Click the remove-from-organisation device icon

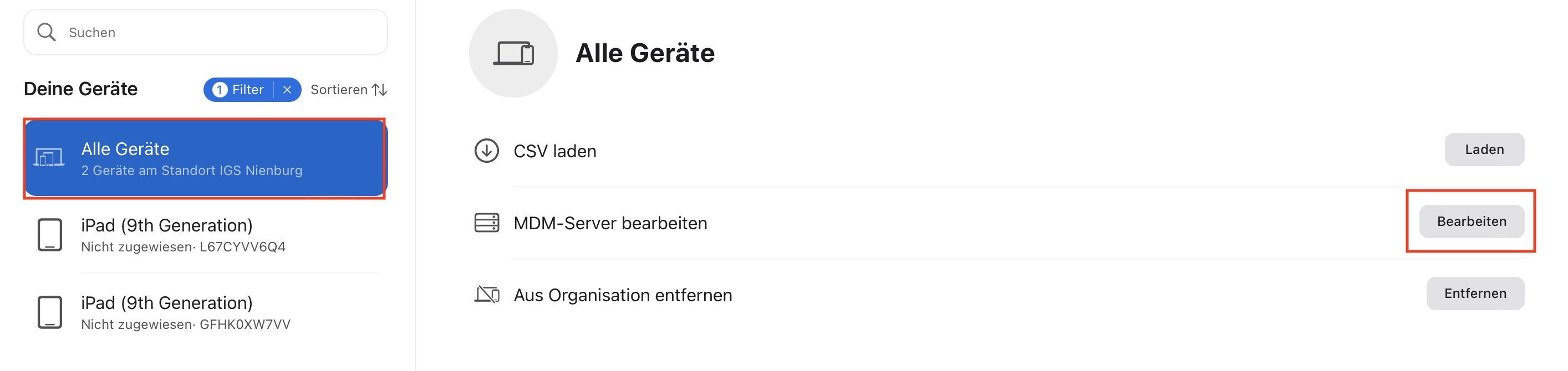(x=486, y=295)
